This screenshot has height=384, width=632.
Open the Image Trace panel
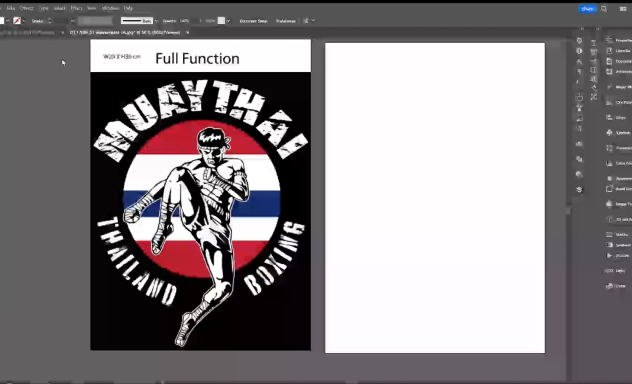coord(619,204)
